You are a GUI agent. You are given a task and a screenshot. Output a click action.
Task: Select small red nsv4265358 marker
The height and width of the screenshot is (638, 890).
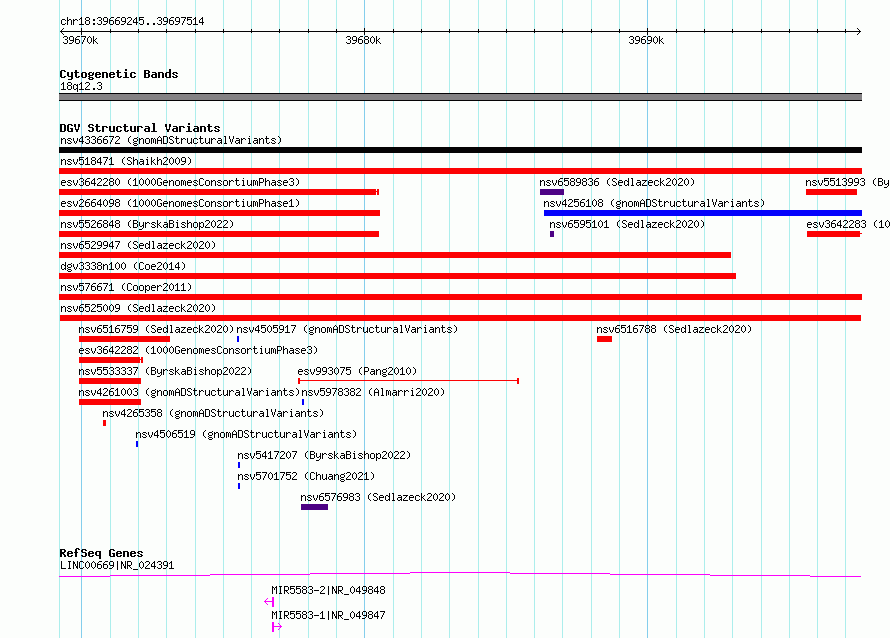point(104,423)
